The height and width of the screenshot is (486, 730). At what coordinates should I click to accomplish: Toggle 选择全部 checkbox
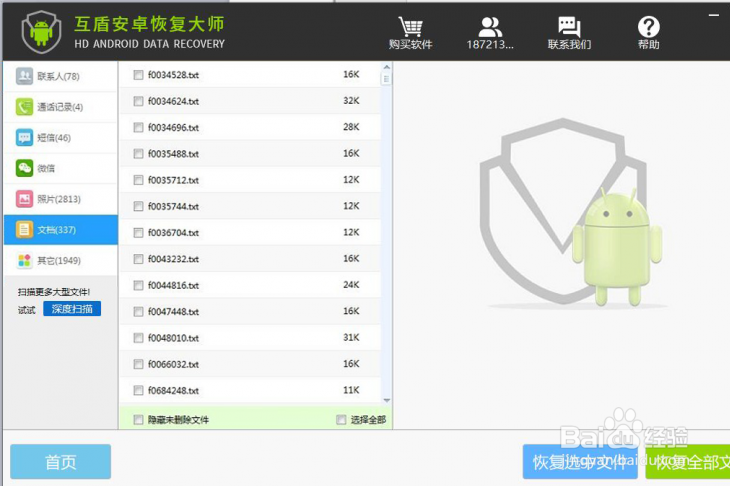tap(341, 420)
